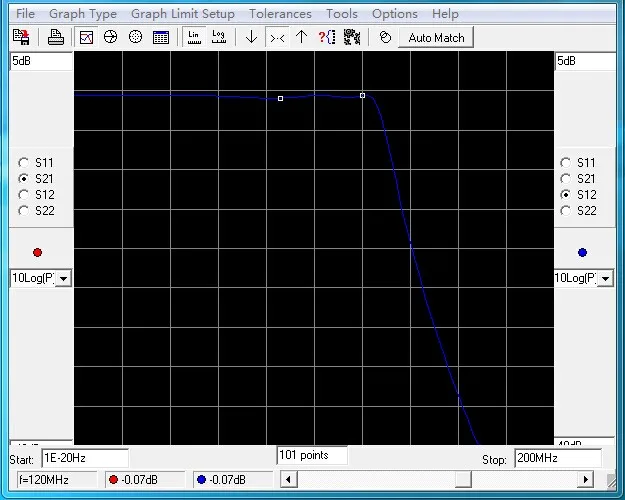Open the Options menu
Viewport: 625px width, 500px height.
click(x=395, y=14)
